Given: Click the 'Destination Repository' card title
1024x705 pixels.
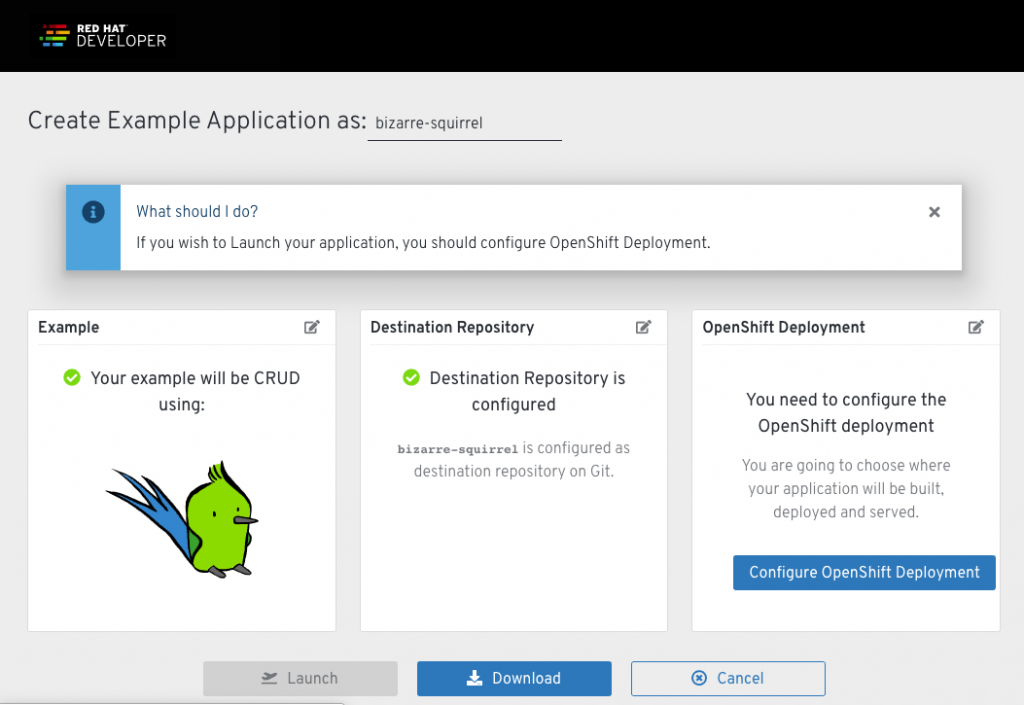Looking at the screenshot, I should [x=452, y=327].
